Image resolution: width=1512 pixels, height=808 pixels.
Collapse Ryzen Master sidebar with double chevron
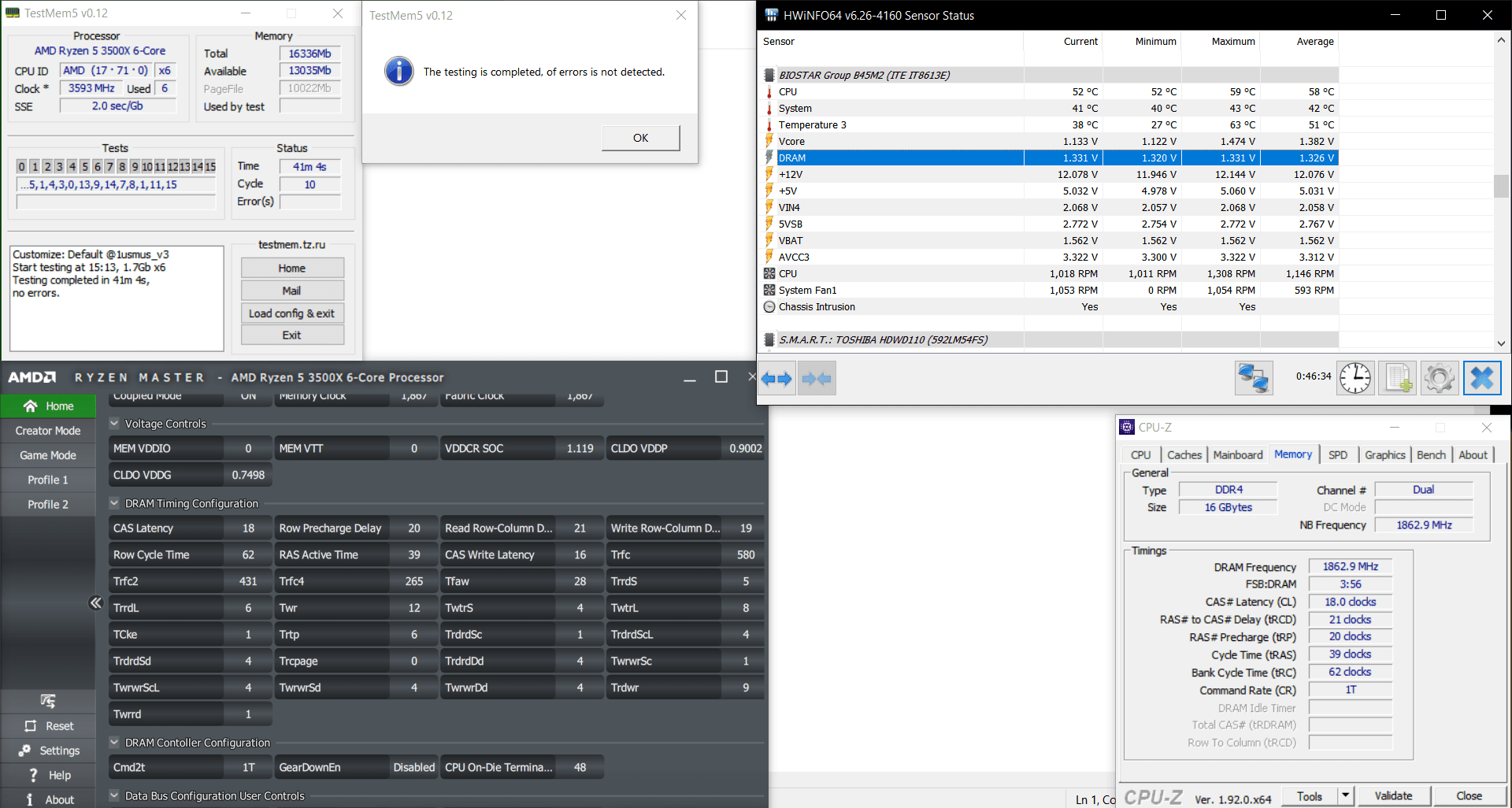(x=95, y=602)
